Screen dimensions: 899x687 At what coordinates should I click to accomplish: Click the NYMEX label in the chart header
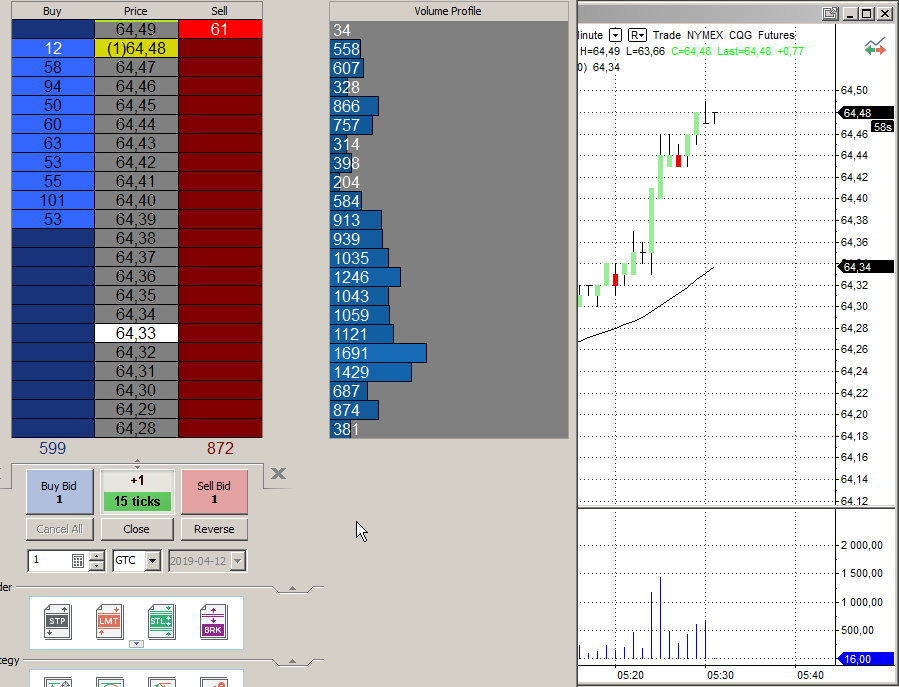[705, 35]
